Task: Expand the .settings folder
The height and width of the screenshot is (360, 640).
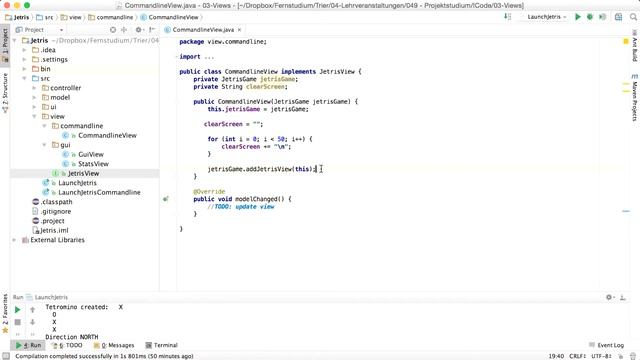Action: (x=24, y=60)
